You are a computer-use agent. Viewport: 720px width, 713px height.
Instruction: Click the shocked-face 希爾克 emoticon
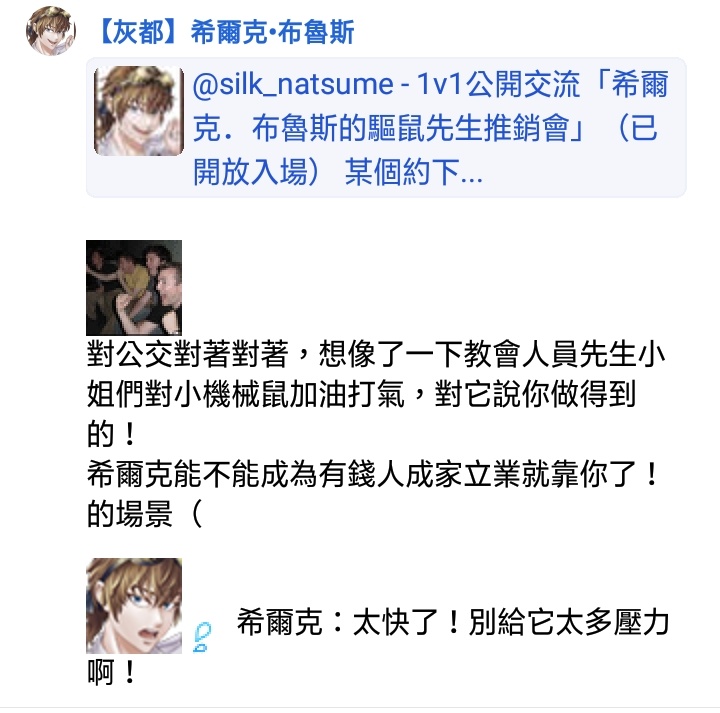click(134, 606)
